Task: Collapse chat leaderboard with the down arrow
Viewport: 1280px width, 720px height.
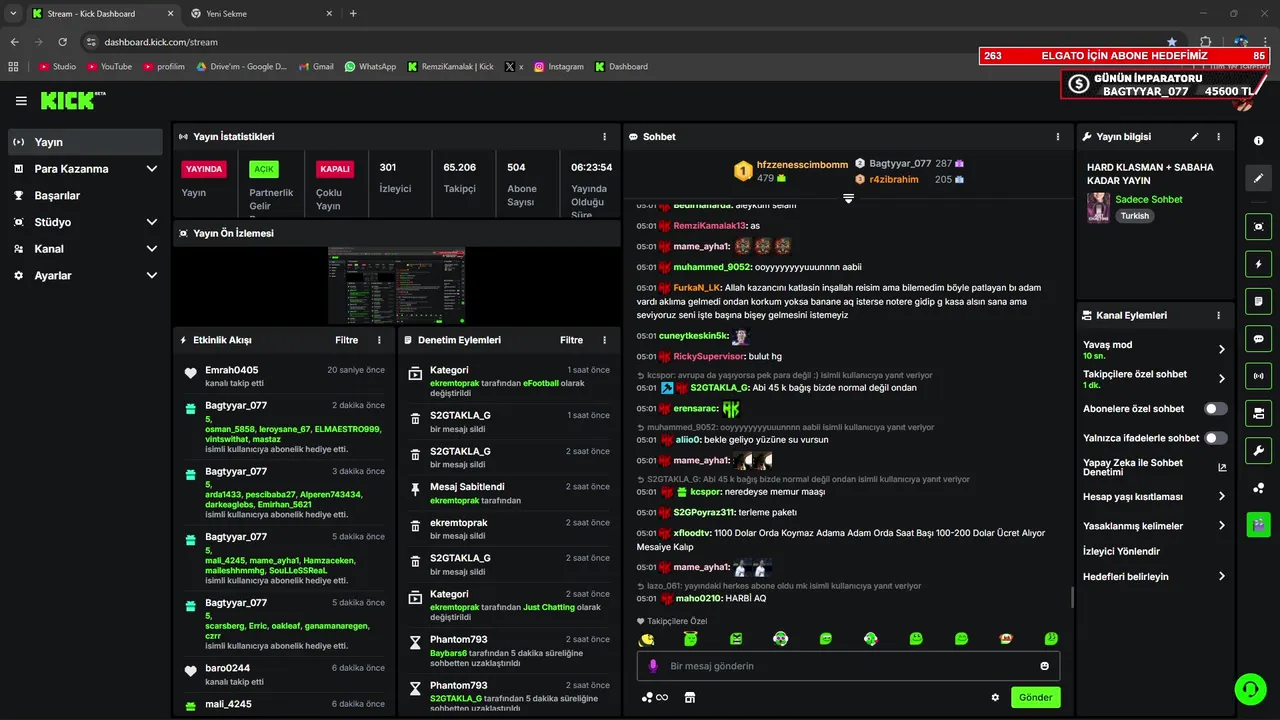Action: 848,198
